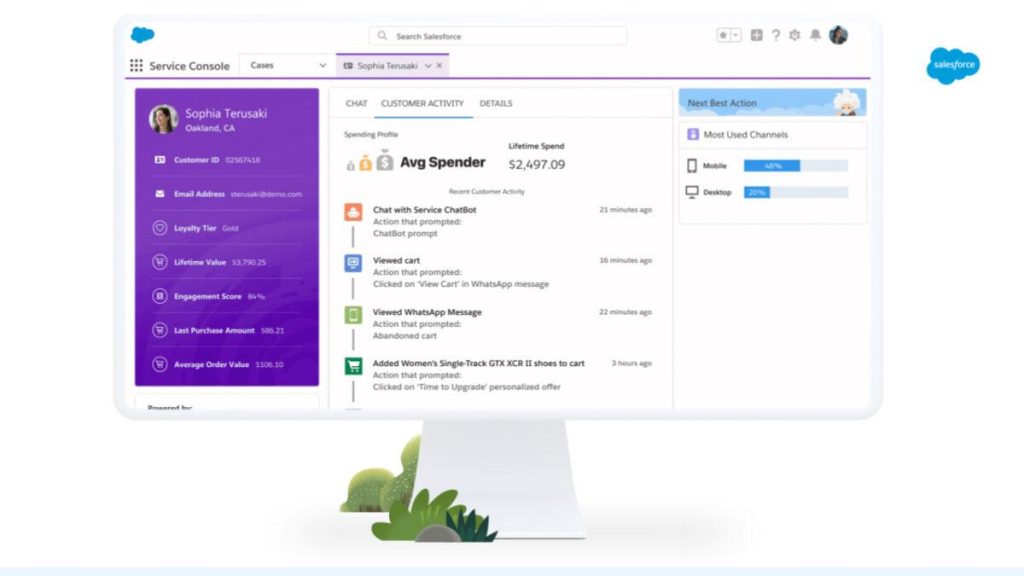Click the green shopping cart activity icon
The height and width of the screenshot is (576, 1024).
pos(353,365)
